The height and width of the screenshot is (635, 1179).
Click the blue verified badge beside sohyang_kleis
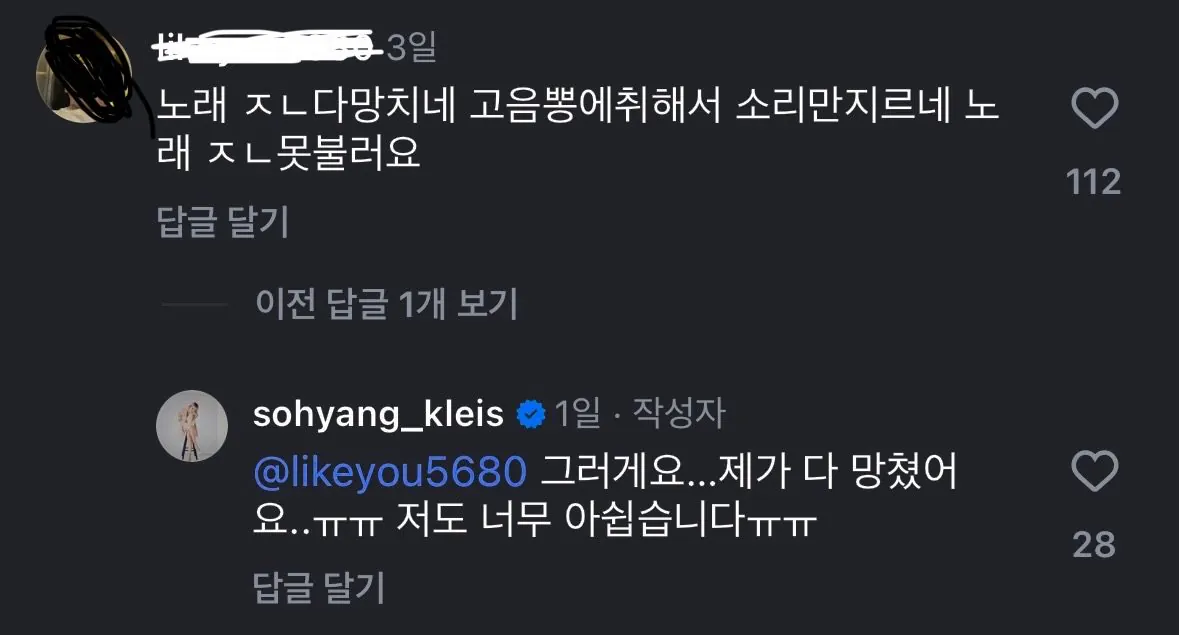click(x=530, y=414)
